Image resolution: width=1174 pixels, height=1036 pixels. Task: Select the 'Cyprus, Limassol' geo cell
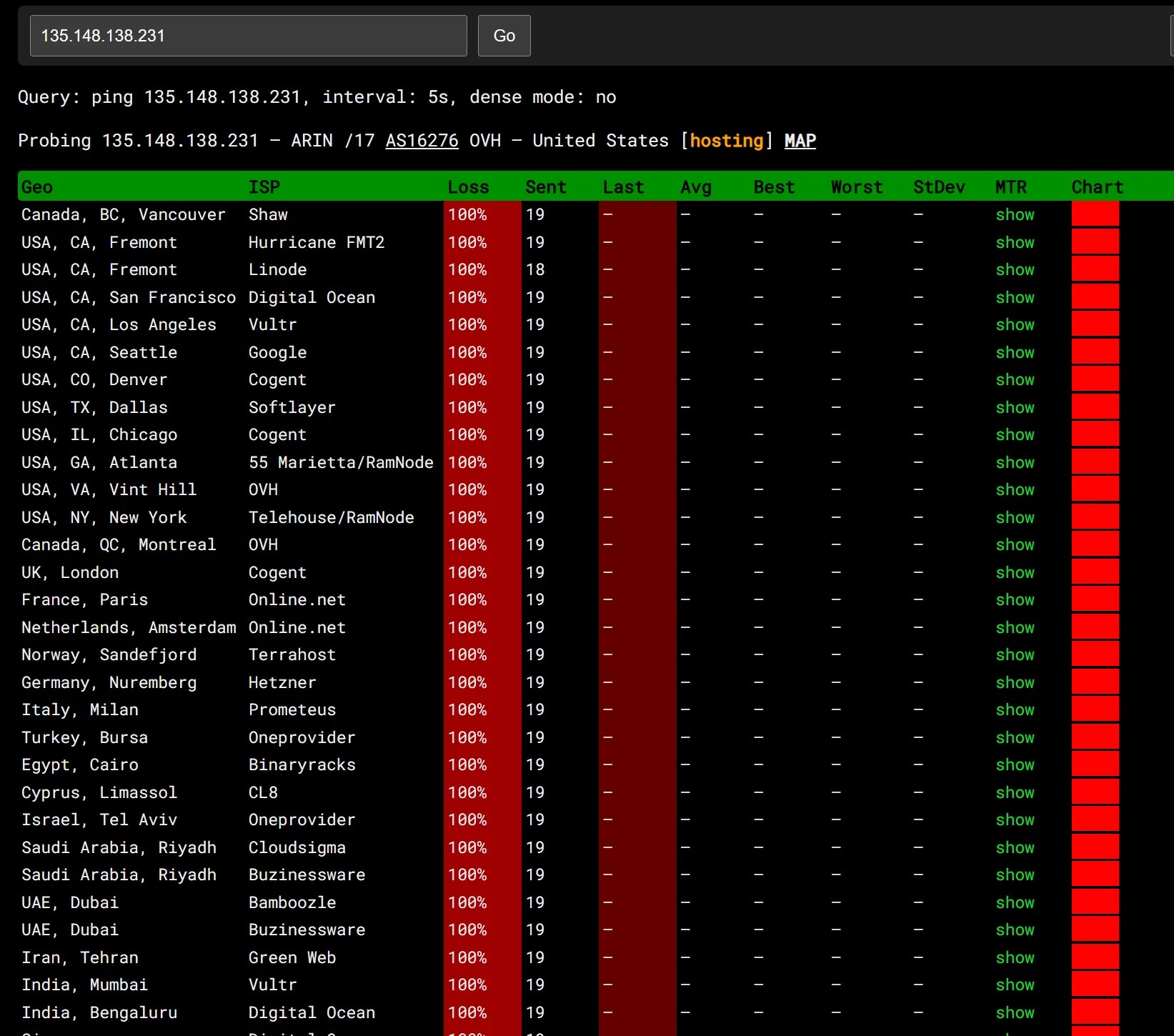(x=99, y=793)
